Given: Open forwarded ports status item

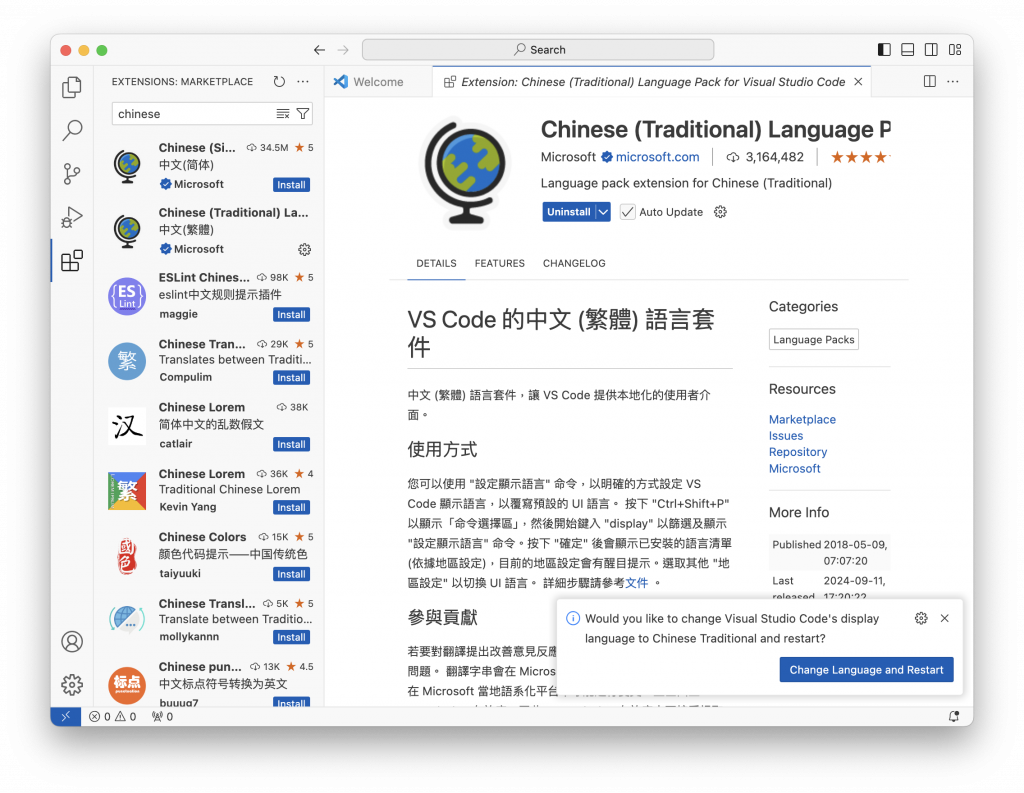Looking at the screenshot, I should tap(163, 717).
